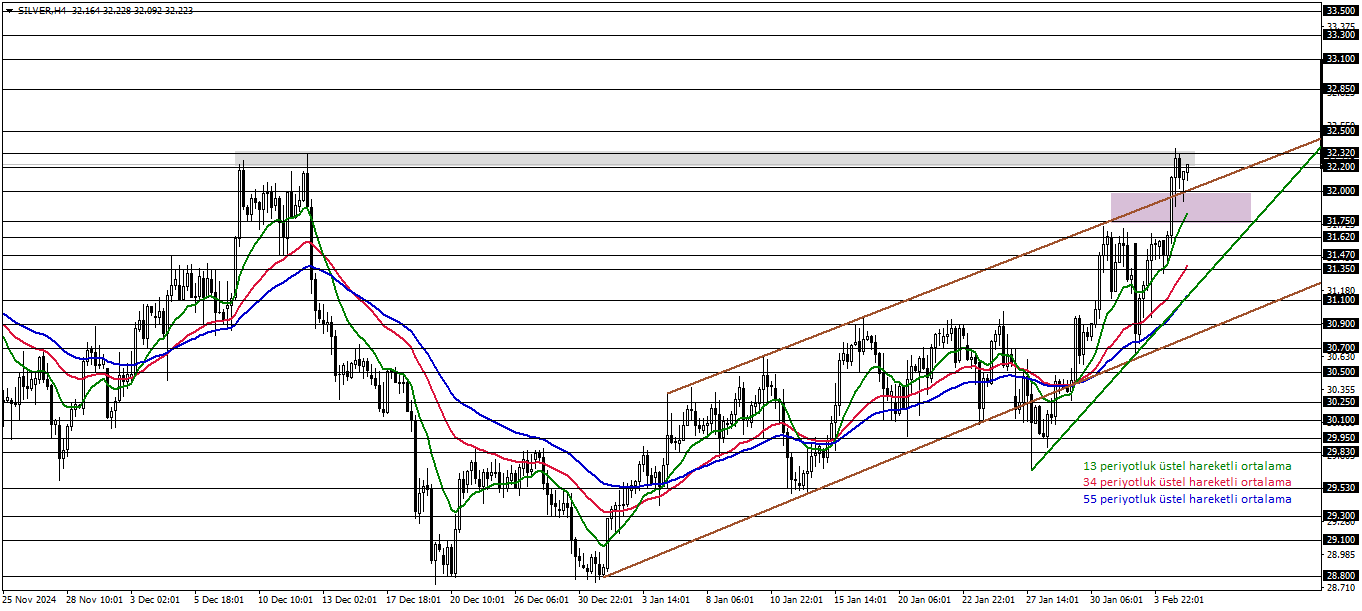
Task: Click the 30.250 price label
Action: (1340, 402)
